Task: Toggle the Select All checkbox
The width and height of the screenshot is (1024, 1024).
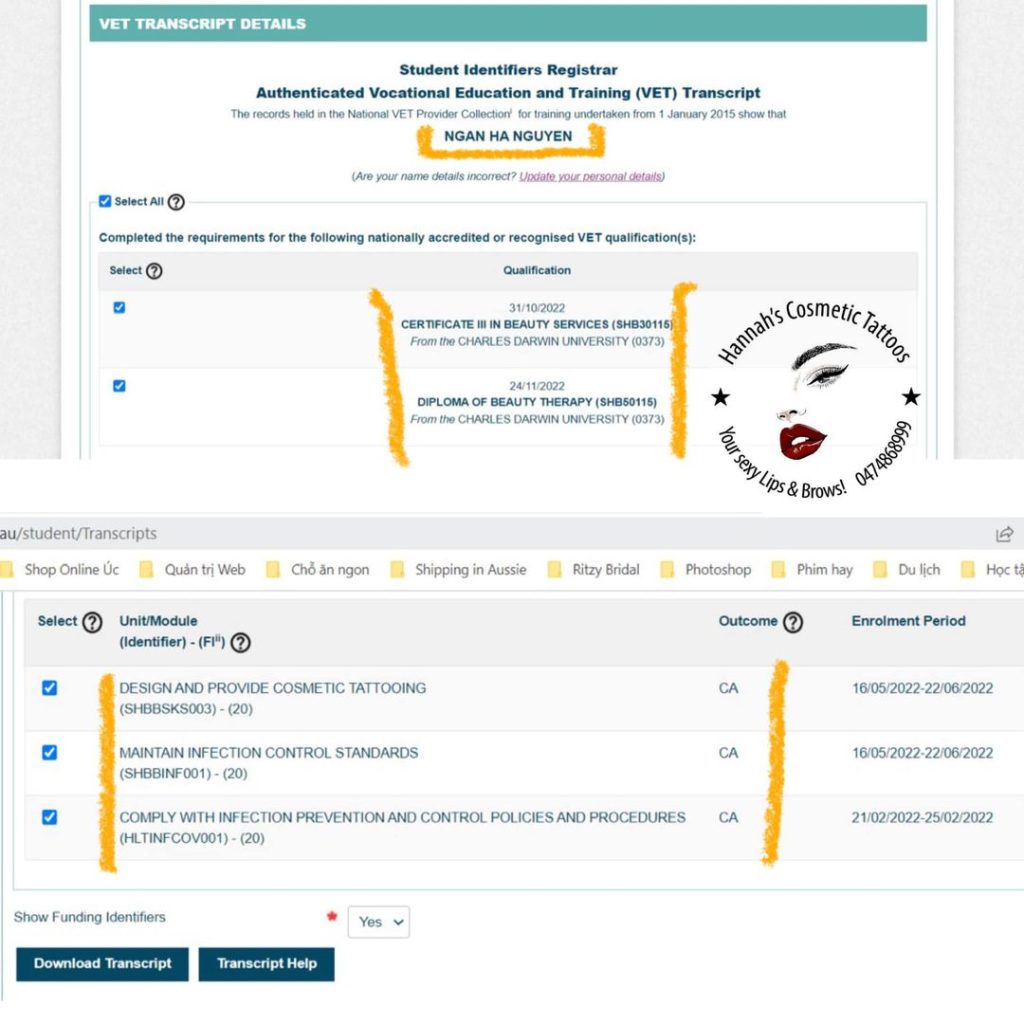Action: (105, 202)
